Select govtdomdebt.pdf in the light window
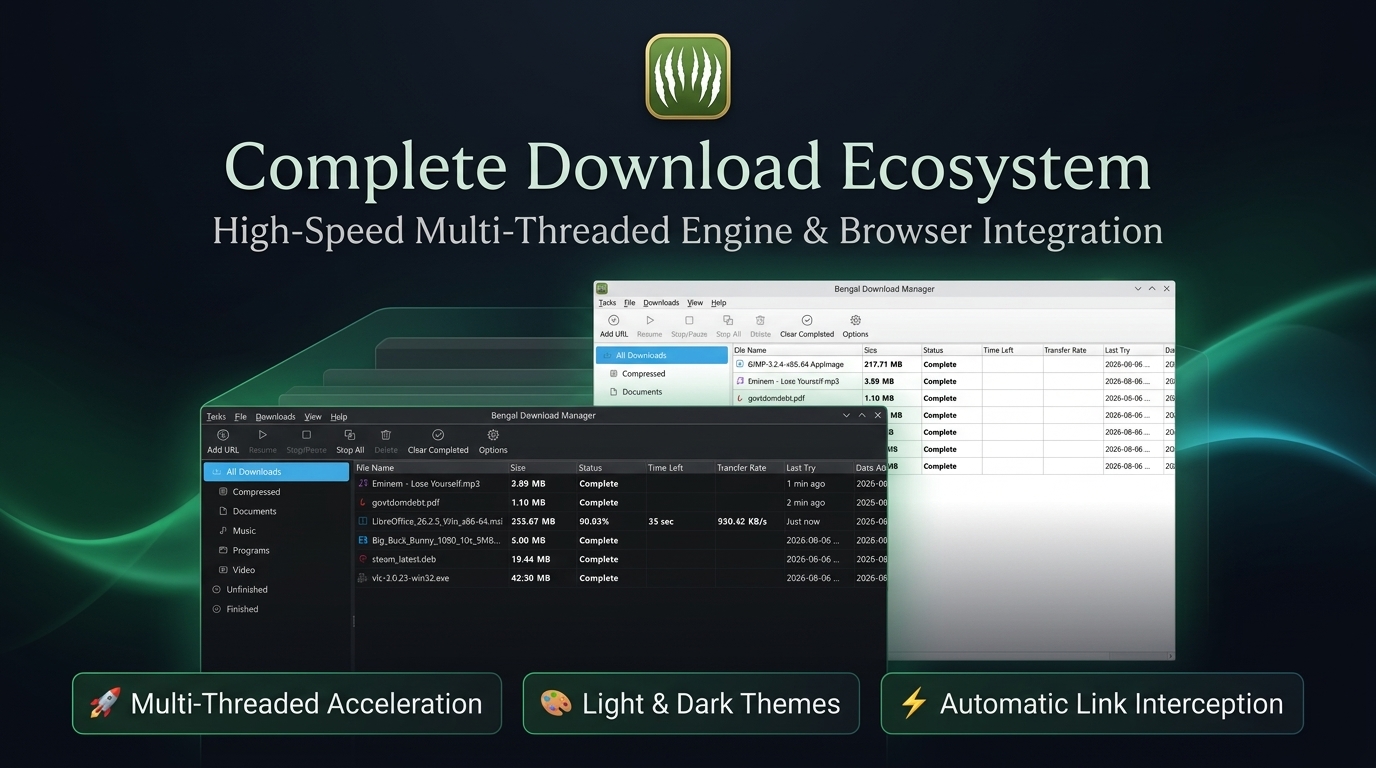Screen dimensions: 1376x768 [776, 398]
